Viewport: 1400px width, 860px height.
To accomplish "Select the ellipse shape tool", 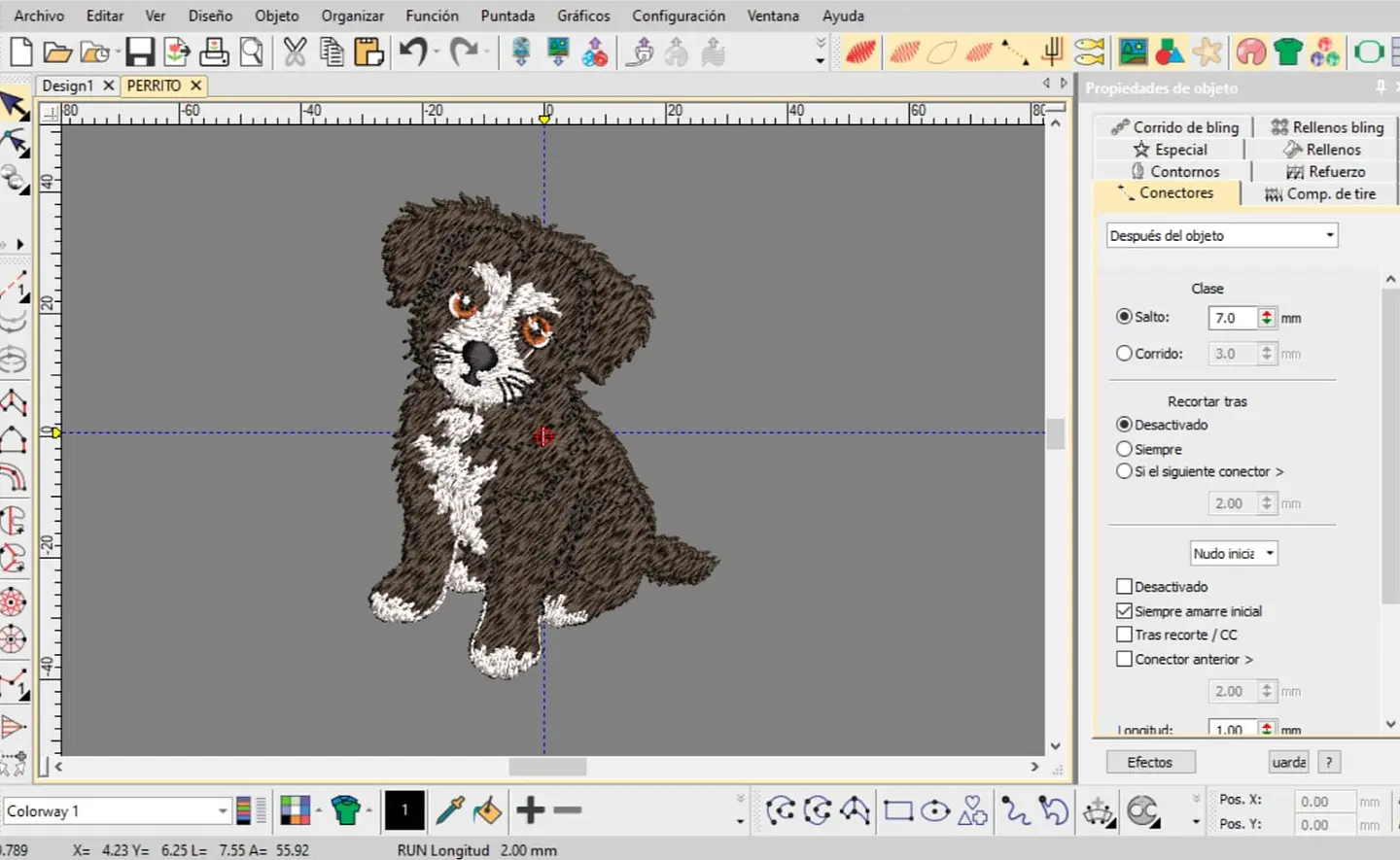I will tap(935, 810).
